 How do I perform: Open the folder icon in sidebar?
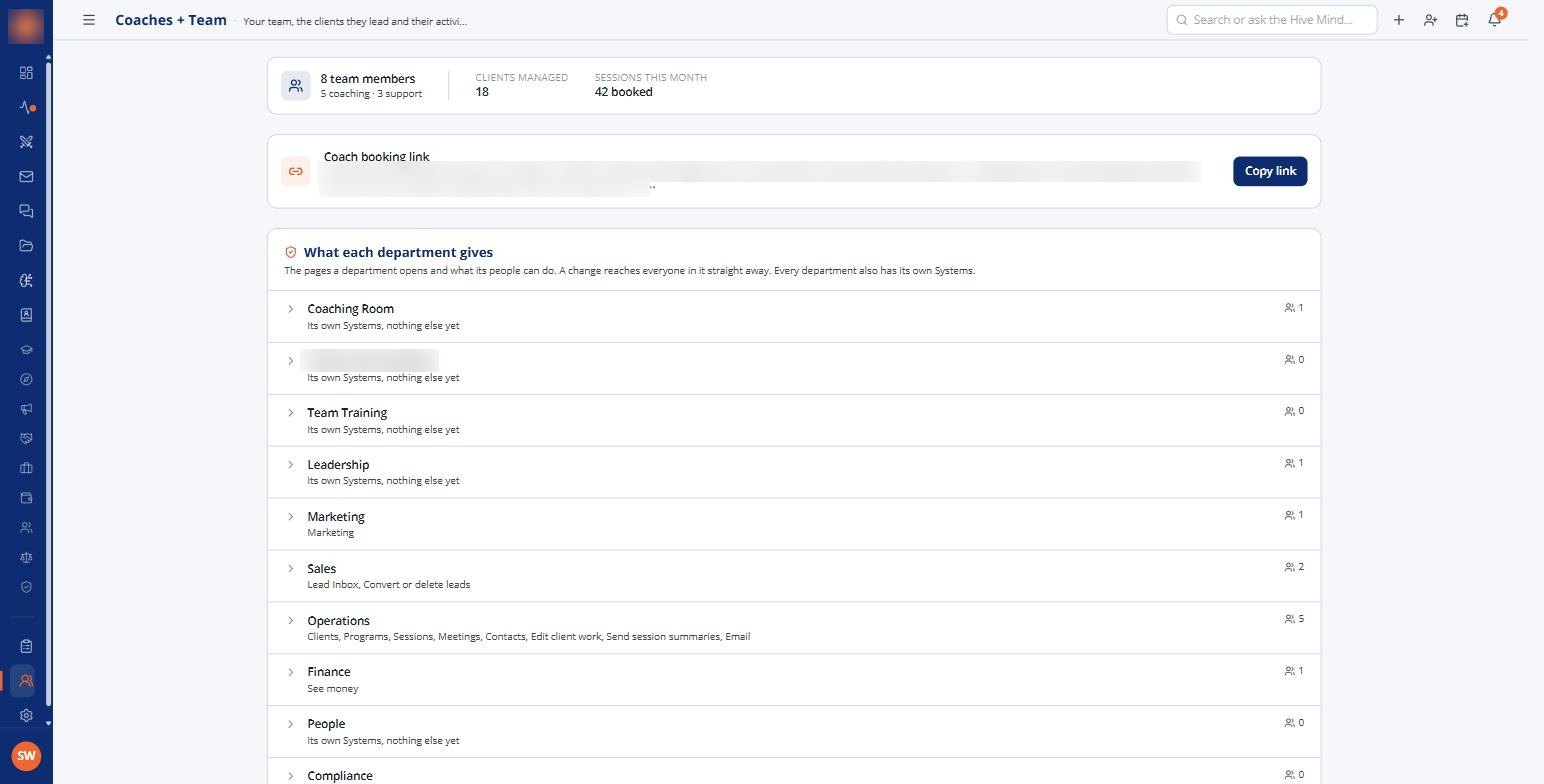pyautogui.click(x=26, y=245)
